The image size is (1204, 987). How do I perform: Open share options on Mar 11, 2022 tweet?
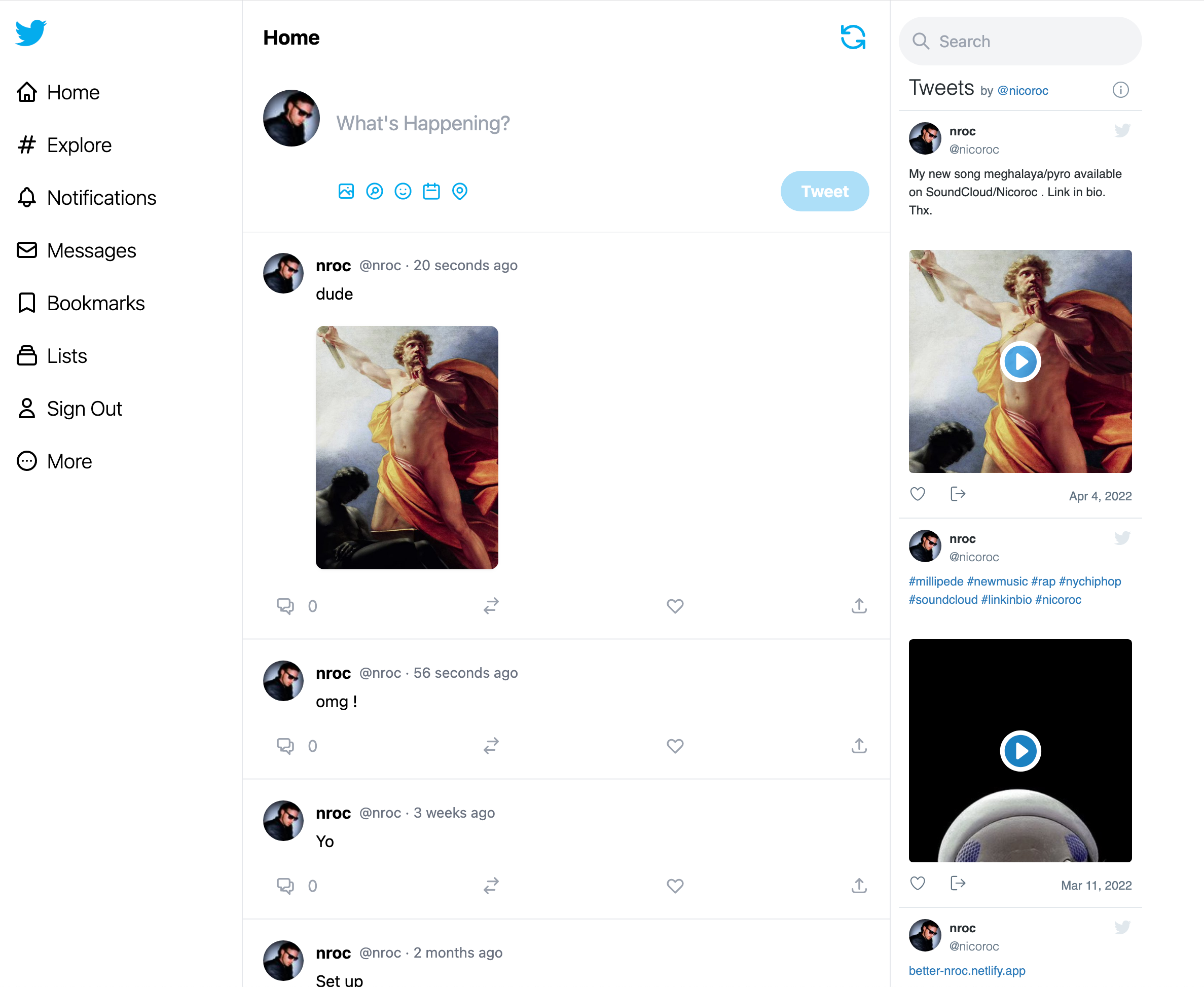tap(958, 883)
